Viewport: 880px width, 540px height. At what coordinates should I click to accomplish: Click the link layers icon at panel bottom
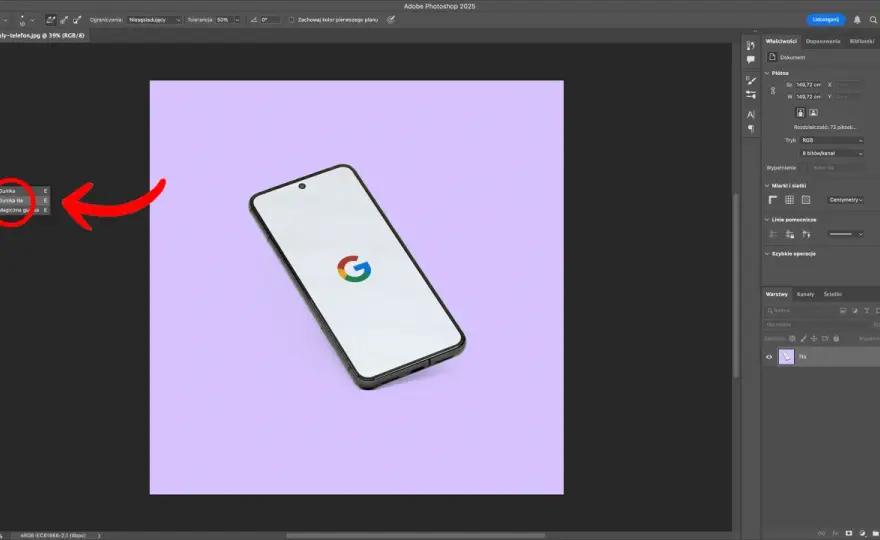(822, 533)
